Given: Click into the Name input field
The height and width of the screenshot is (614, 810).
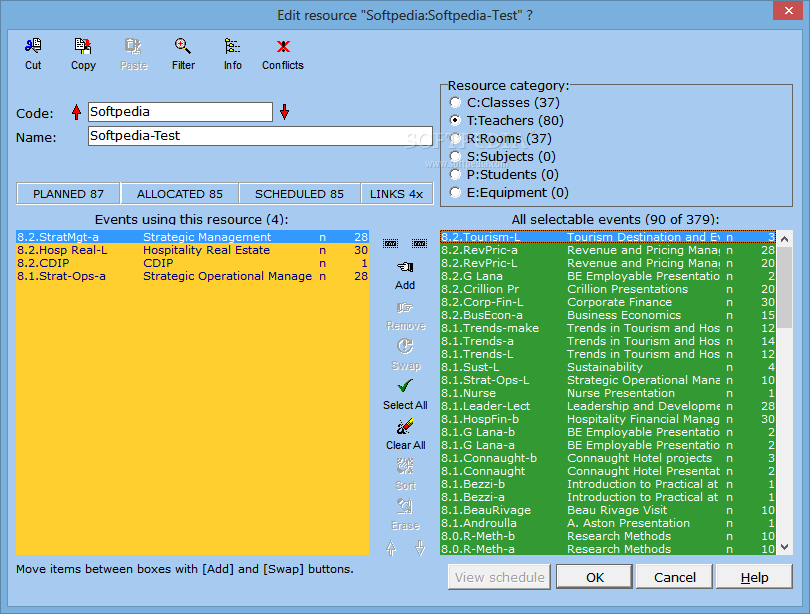Looking at the screenshot, I should (x=260, y=136).
